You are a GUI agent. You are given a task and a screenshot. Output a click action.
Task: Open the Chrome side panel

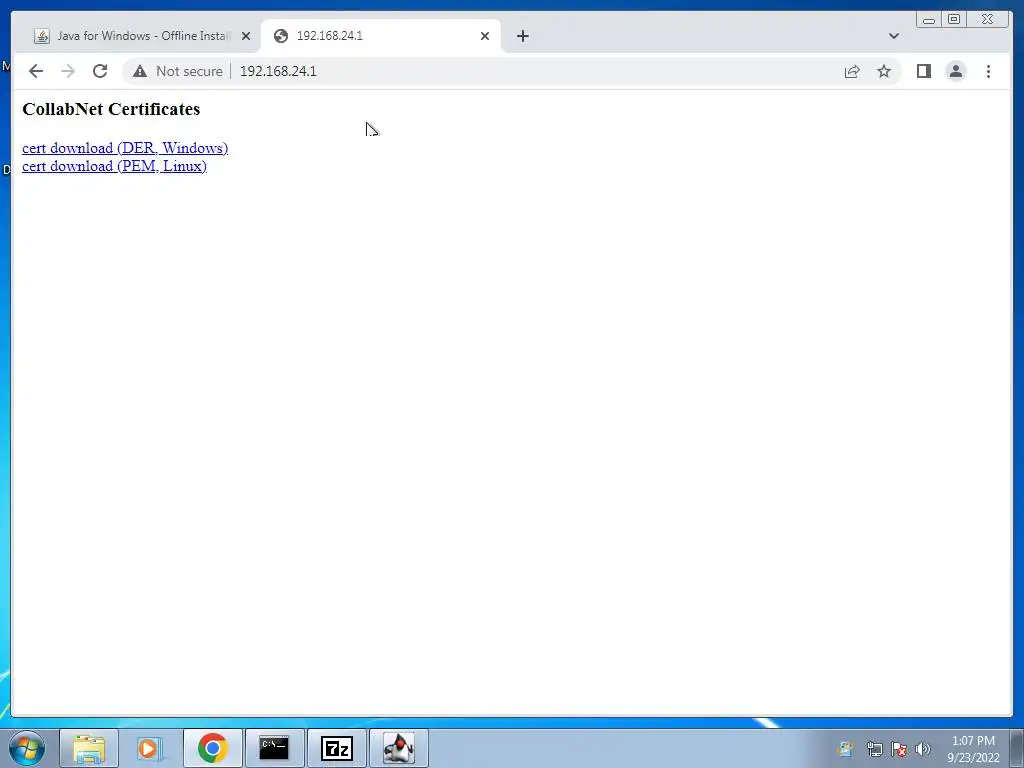(x=923, y=71)
